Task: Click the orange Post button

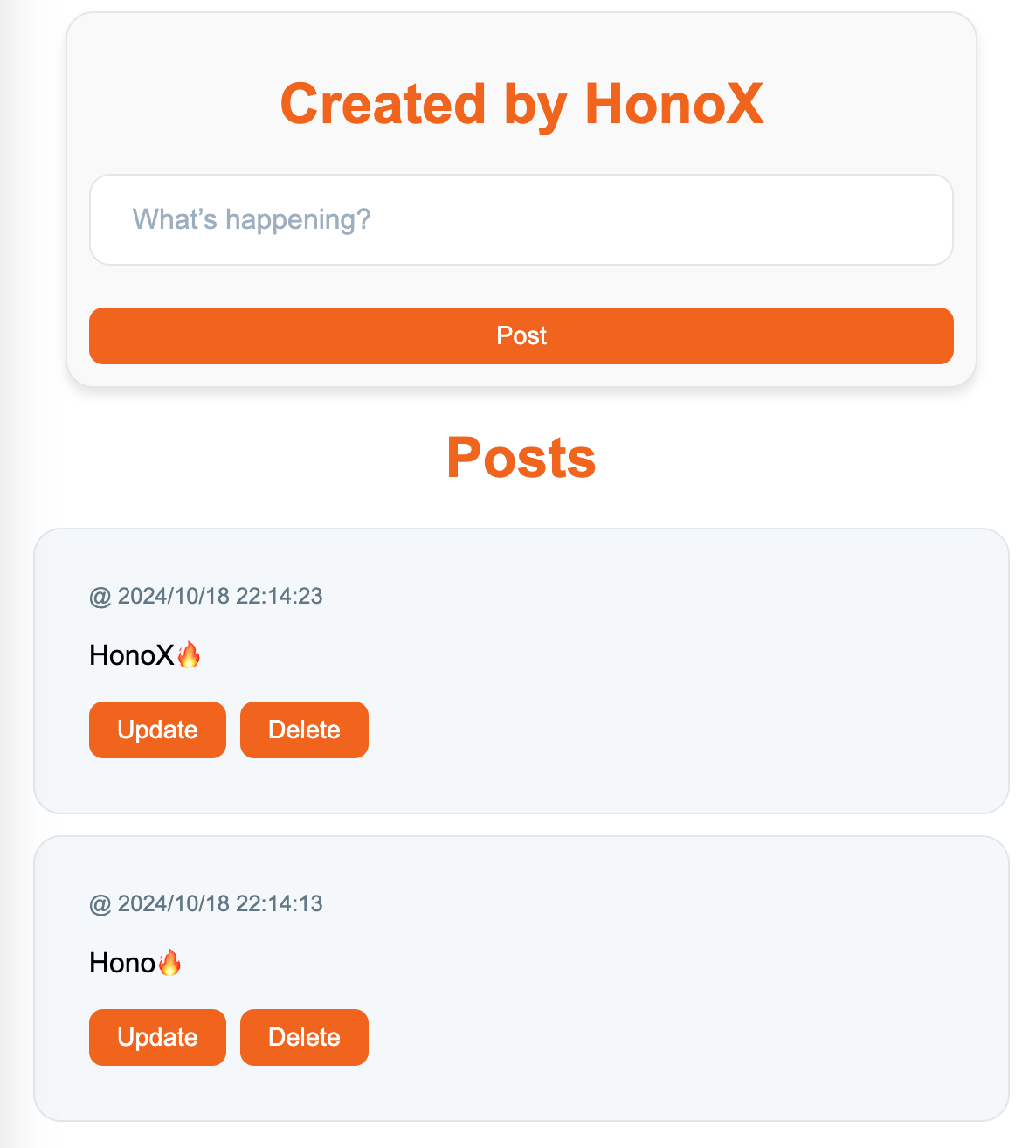Action: coord(521,335)
